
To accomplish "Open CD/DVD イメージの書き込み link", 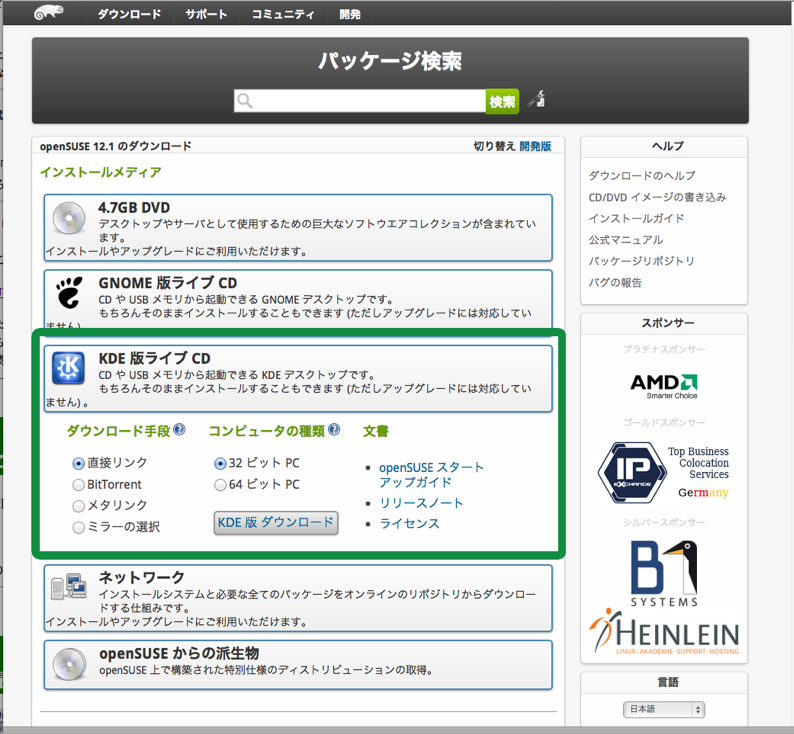I will pyautogui.click(x=657, y=197).
